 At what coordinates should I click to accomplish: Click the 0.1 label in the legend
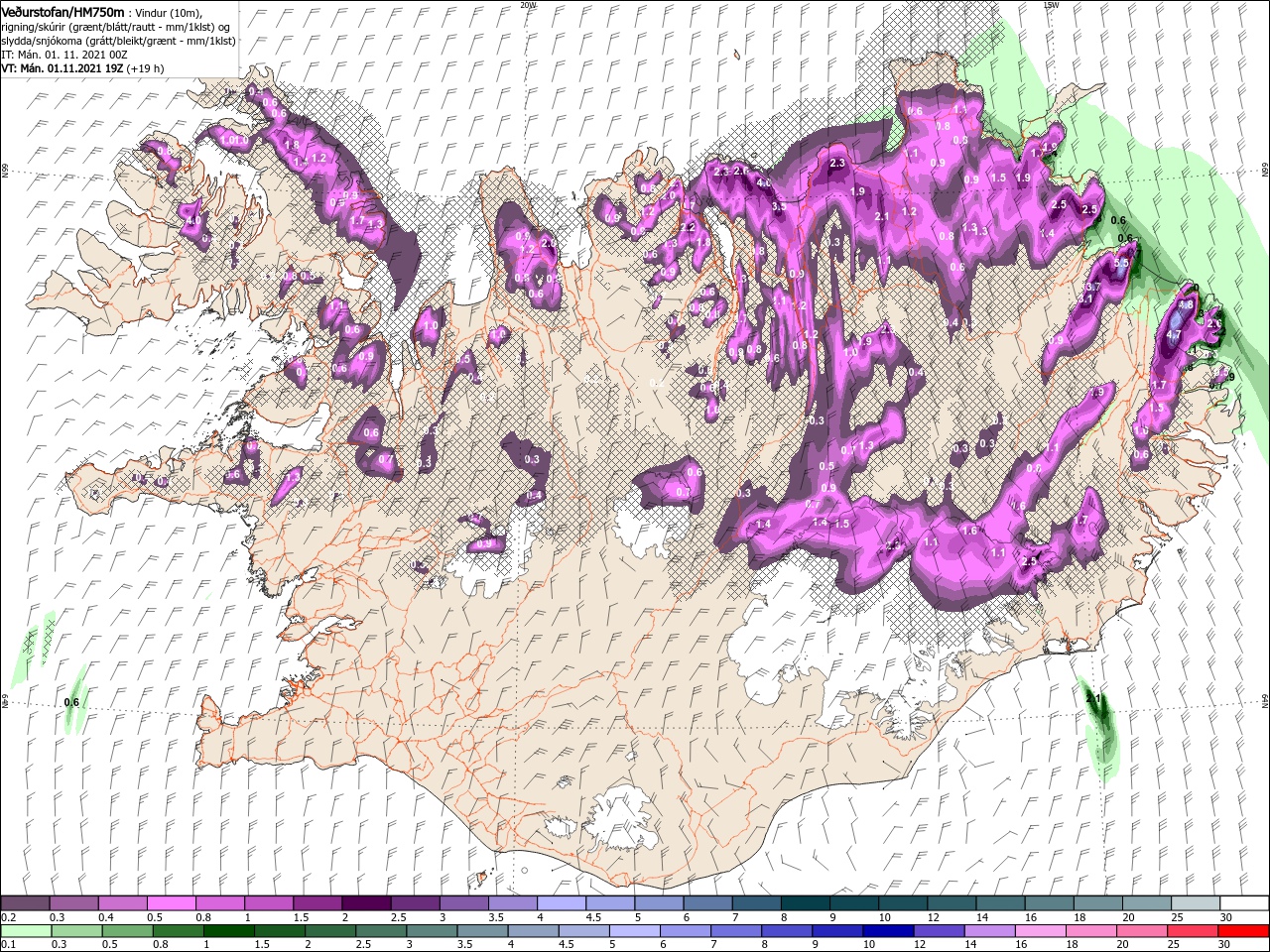(8, 945)
